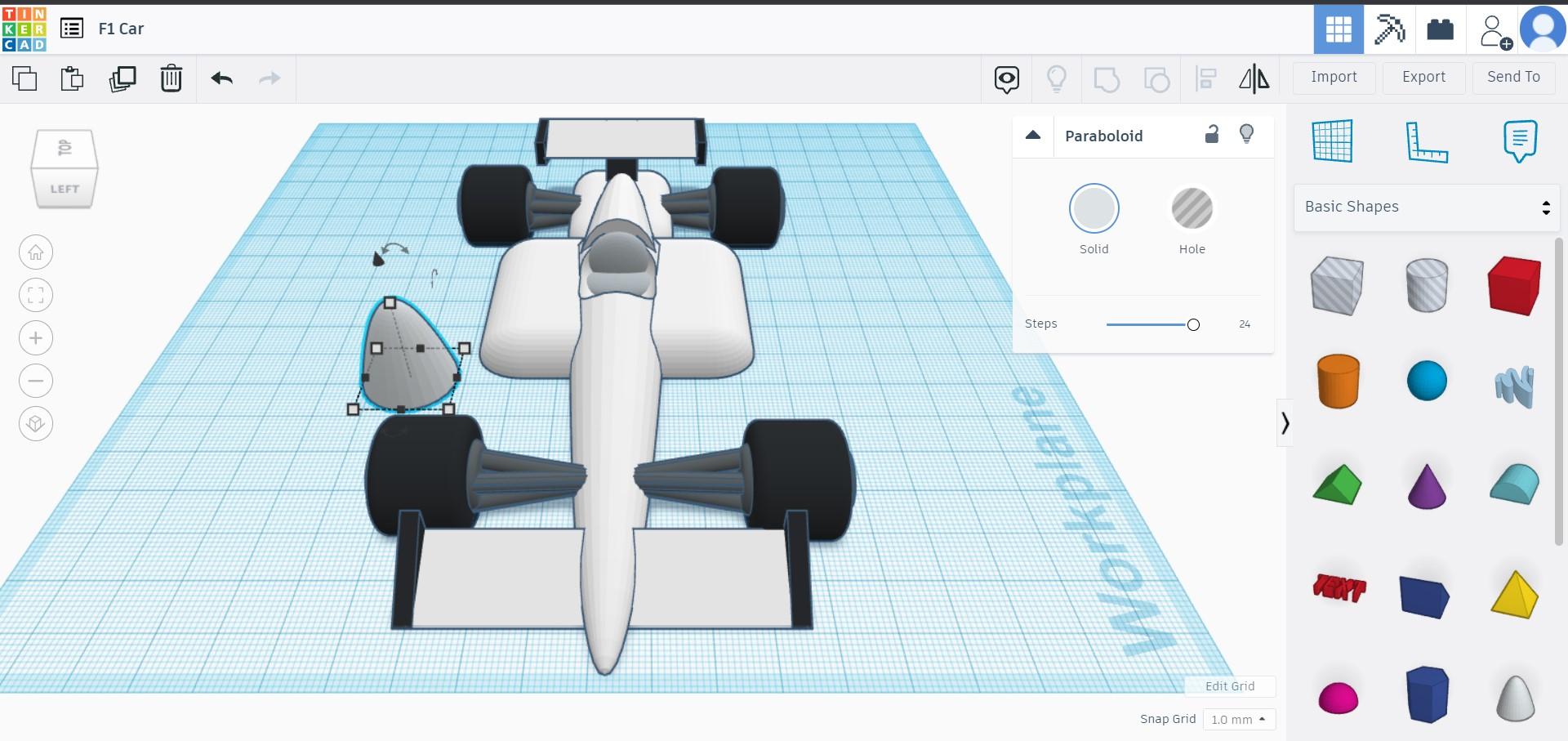
Task: Open the user profile avatar
Action: click(1543, 29)
